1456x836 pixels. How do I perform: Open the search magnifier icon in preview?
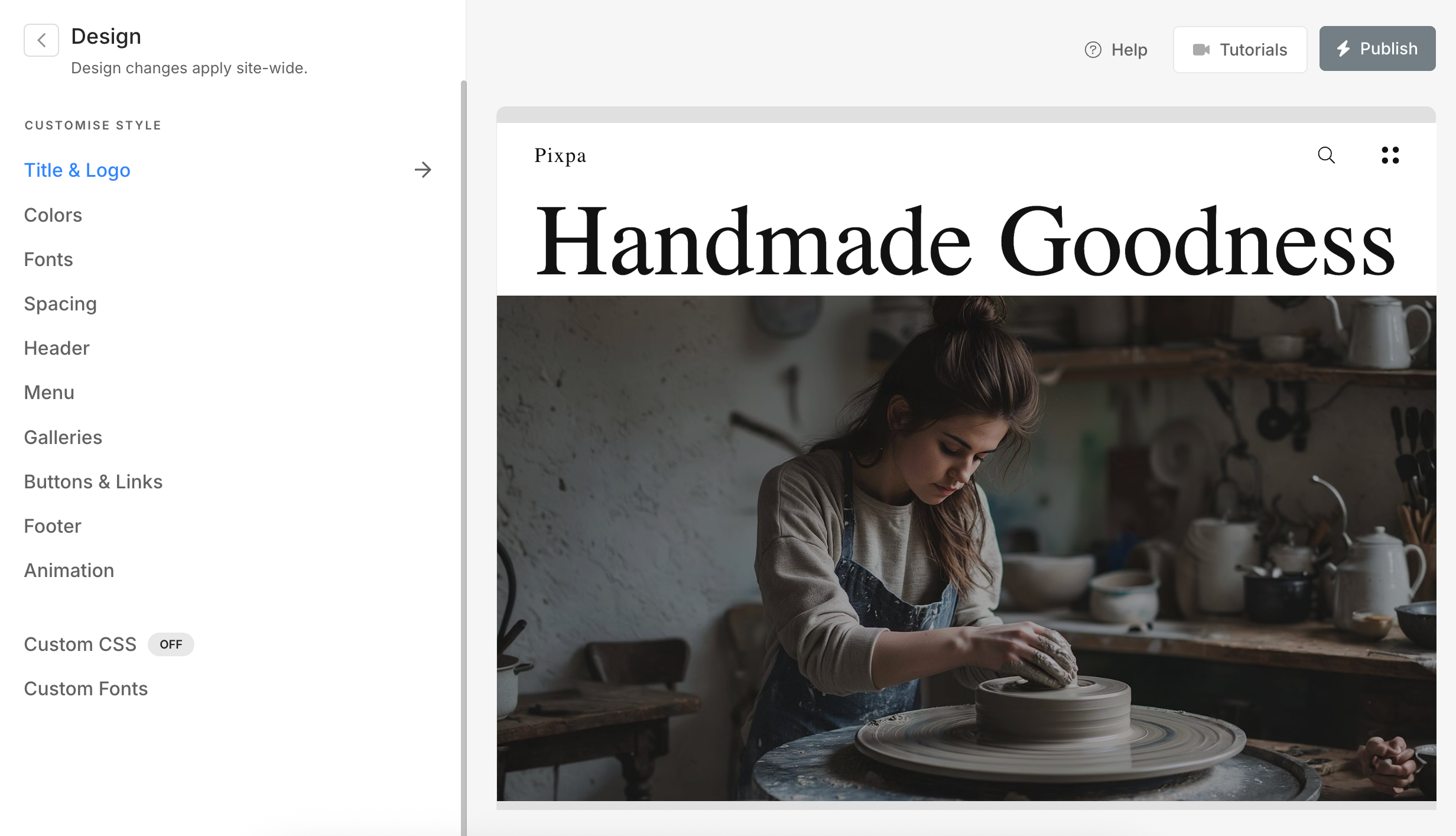1327,155
